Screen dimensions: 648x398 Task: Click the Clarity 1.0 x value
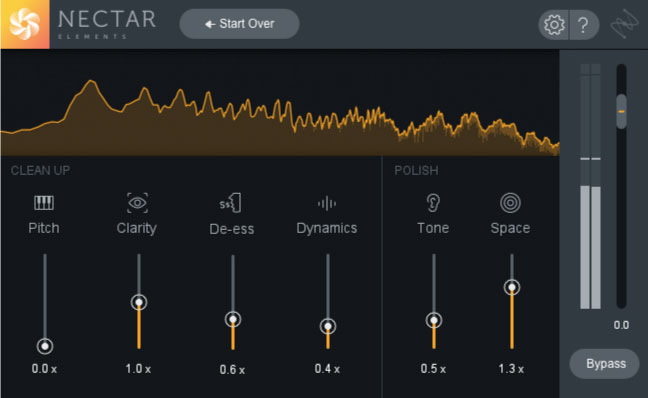(138, 369)
